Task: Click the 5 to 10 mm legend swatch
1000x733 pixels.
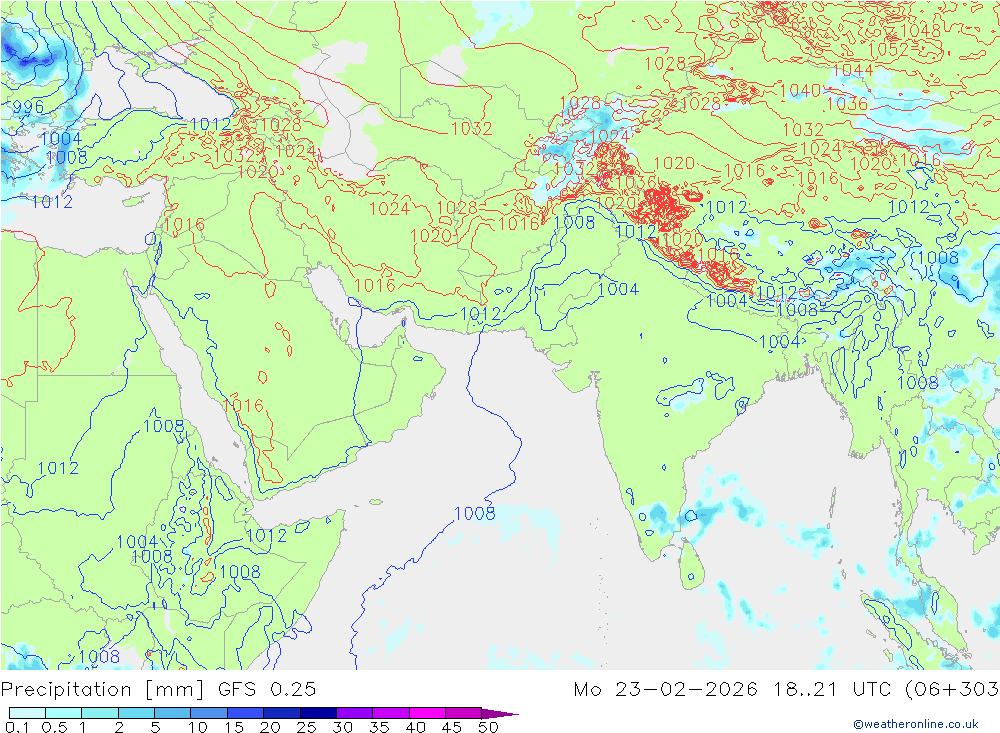Action: [x=173, y=713]
